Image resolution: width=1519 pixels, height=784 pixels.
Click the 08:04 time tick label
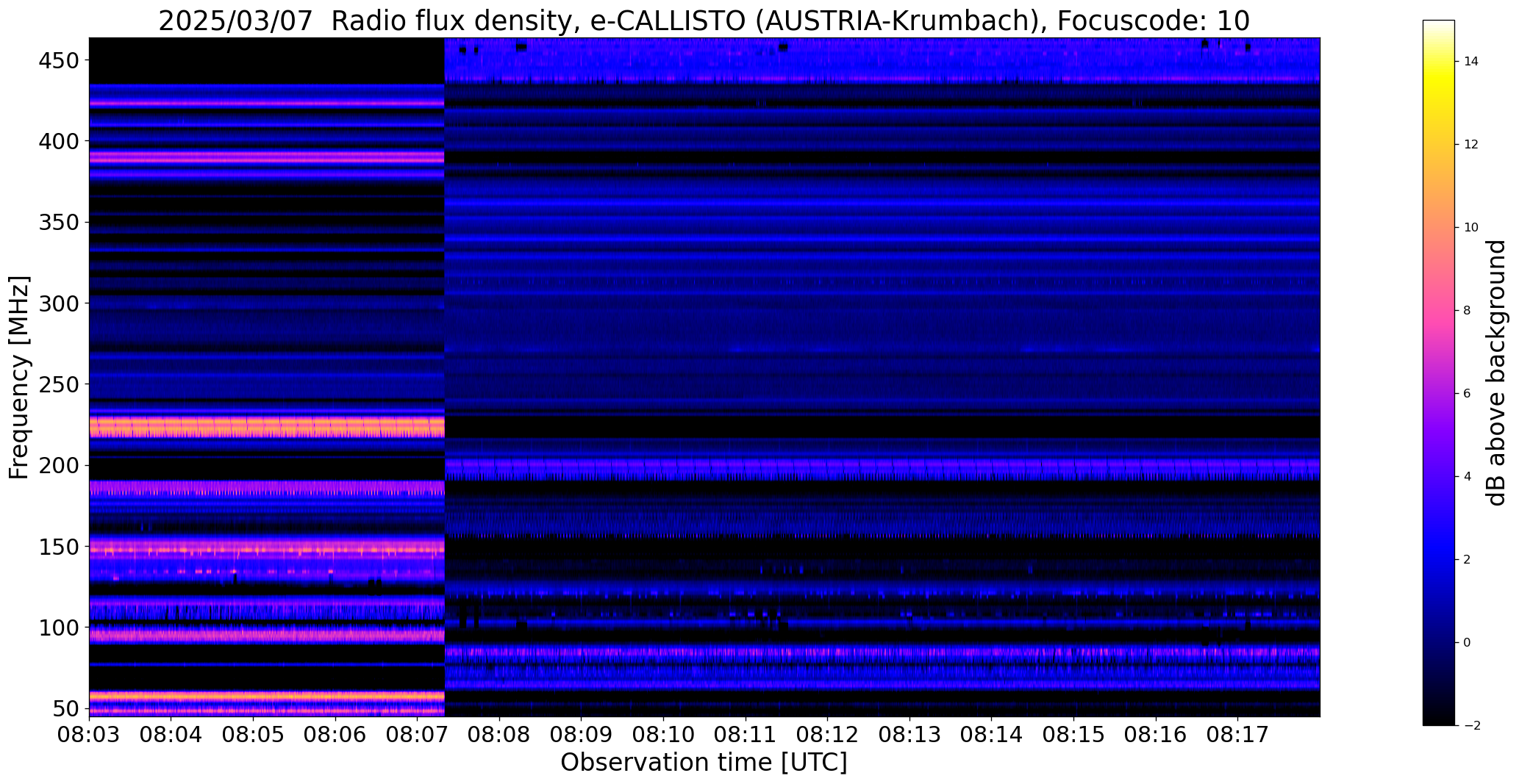click(x=171, y=735)
